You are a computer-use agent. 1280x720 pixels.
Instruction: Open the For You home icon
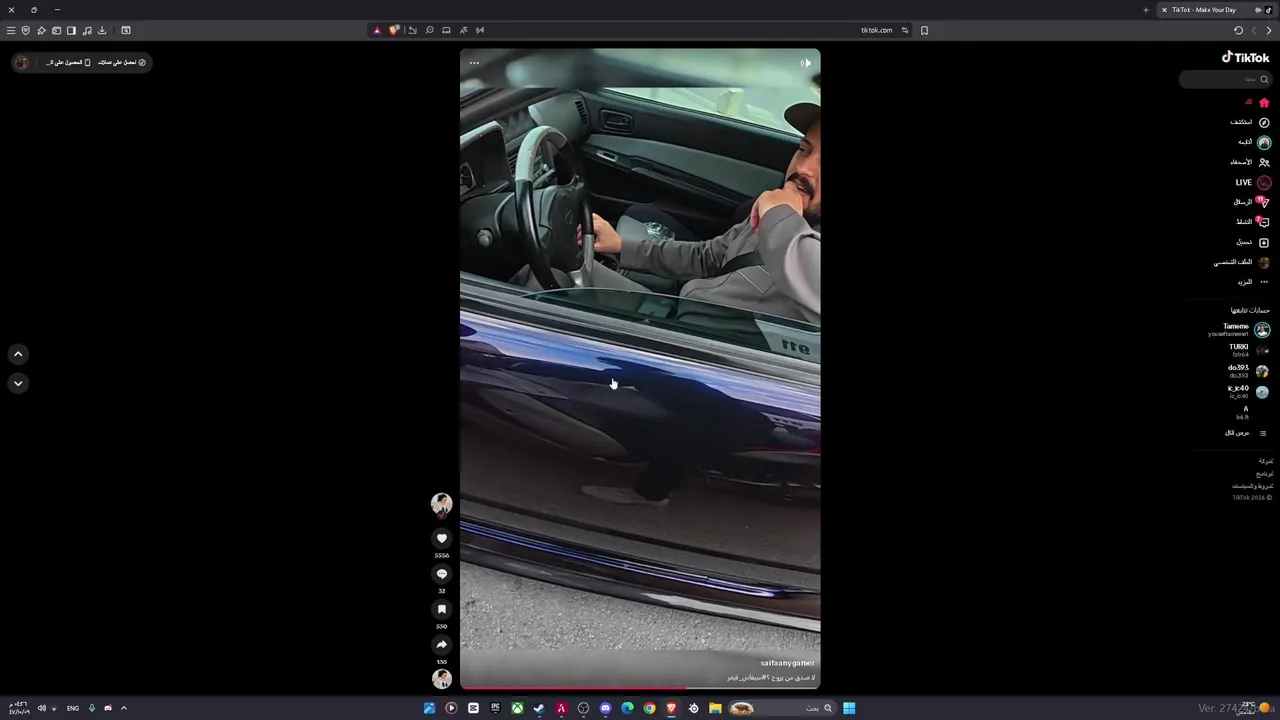1264,102
